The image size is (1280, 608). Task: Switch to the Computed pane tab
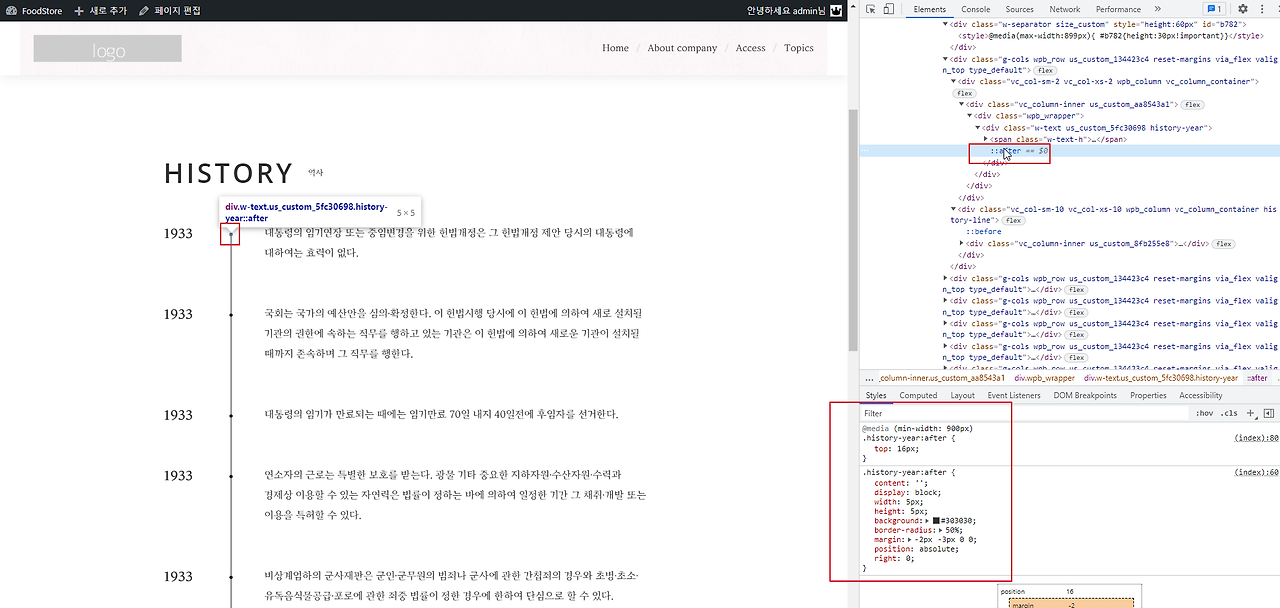click(918, 395)
